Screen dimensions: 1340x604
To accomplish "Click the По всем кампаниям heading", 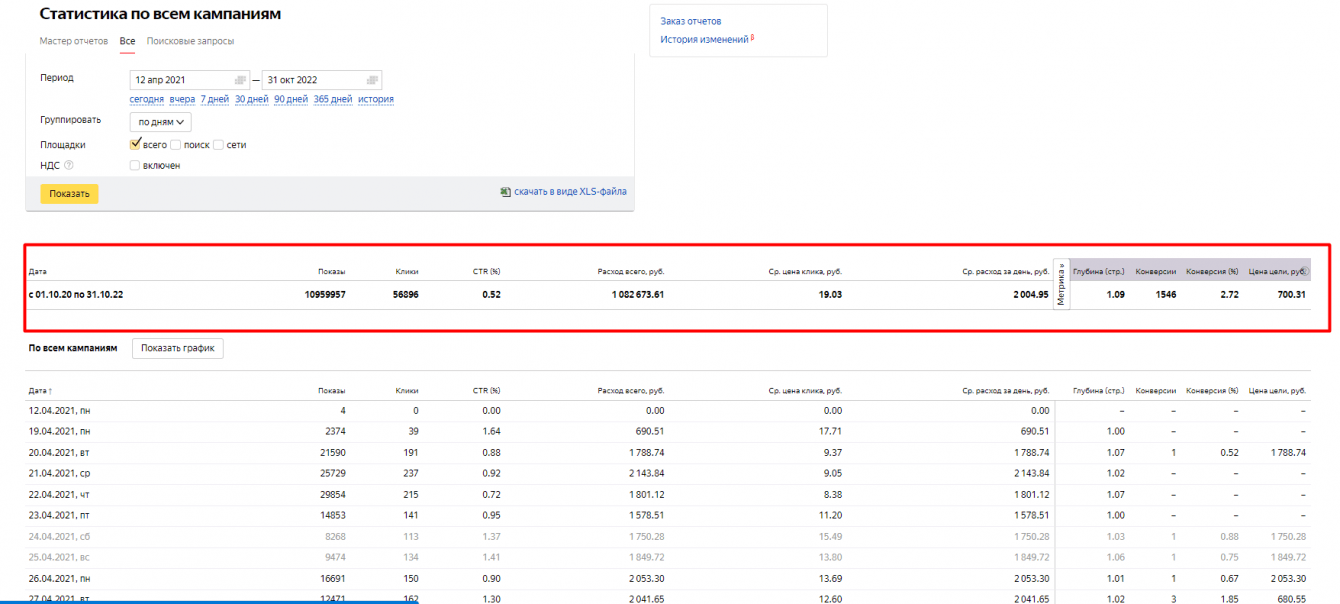I will pyautogui.click(x=73, y=348).
